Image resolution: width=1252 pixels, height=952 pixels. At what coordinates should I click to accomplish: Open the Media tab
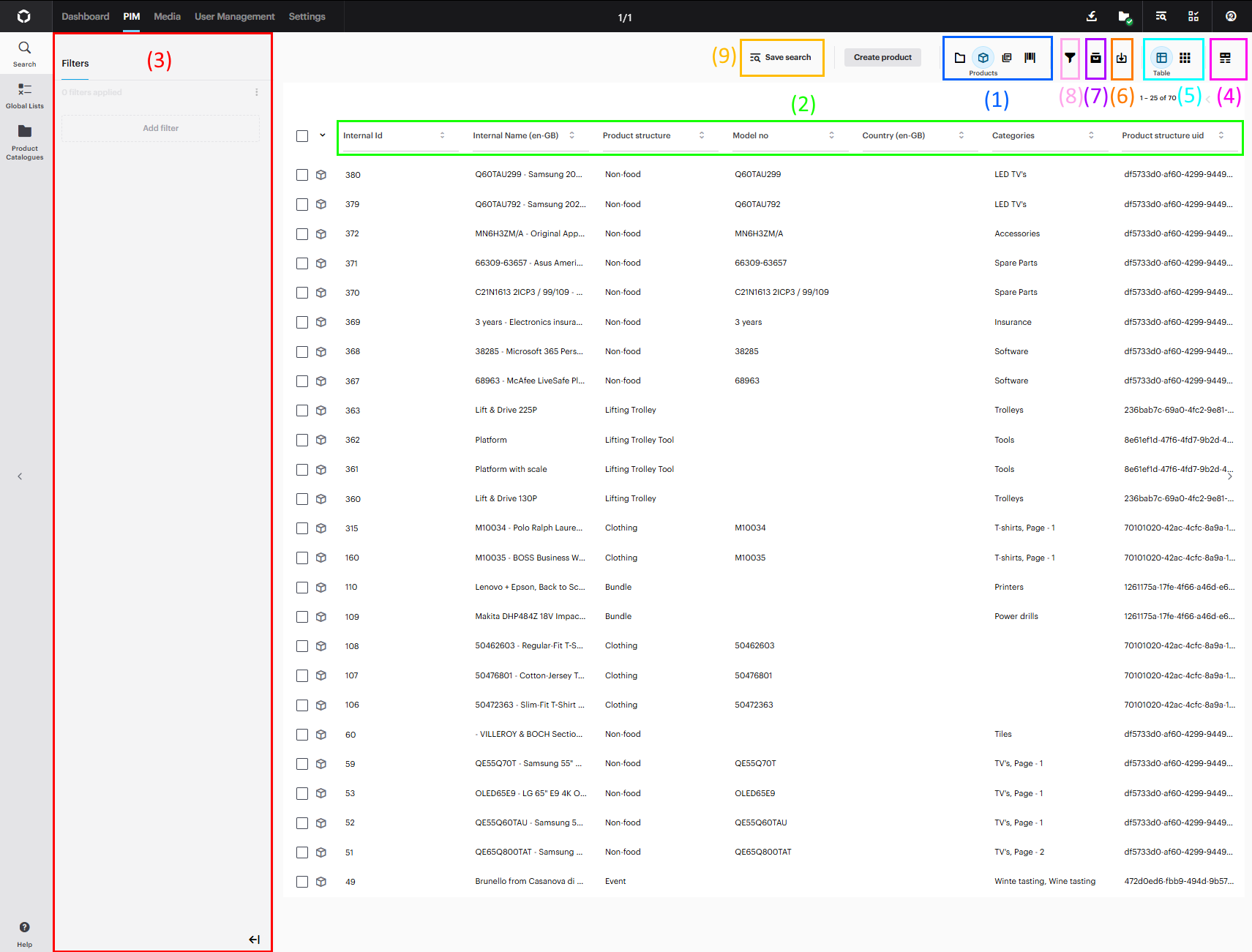click(167, 16)
